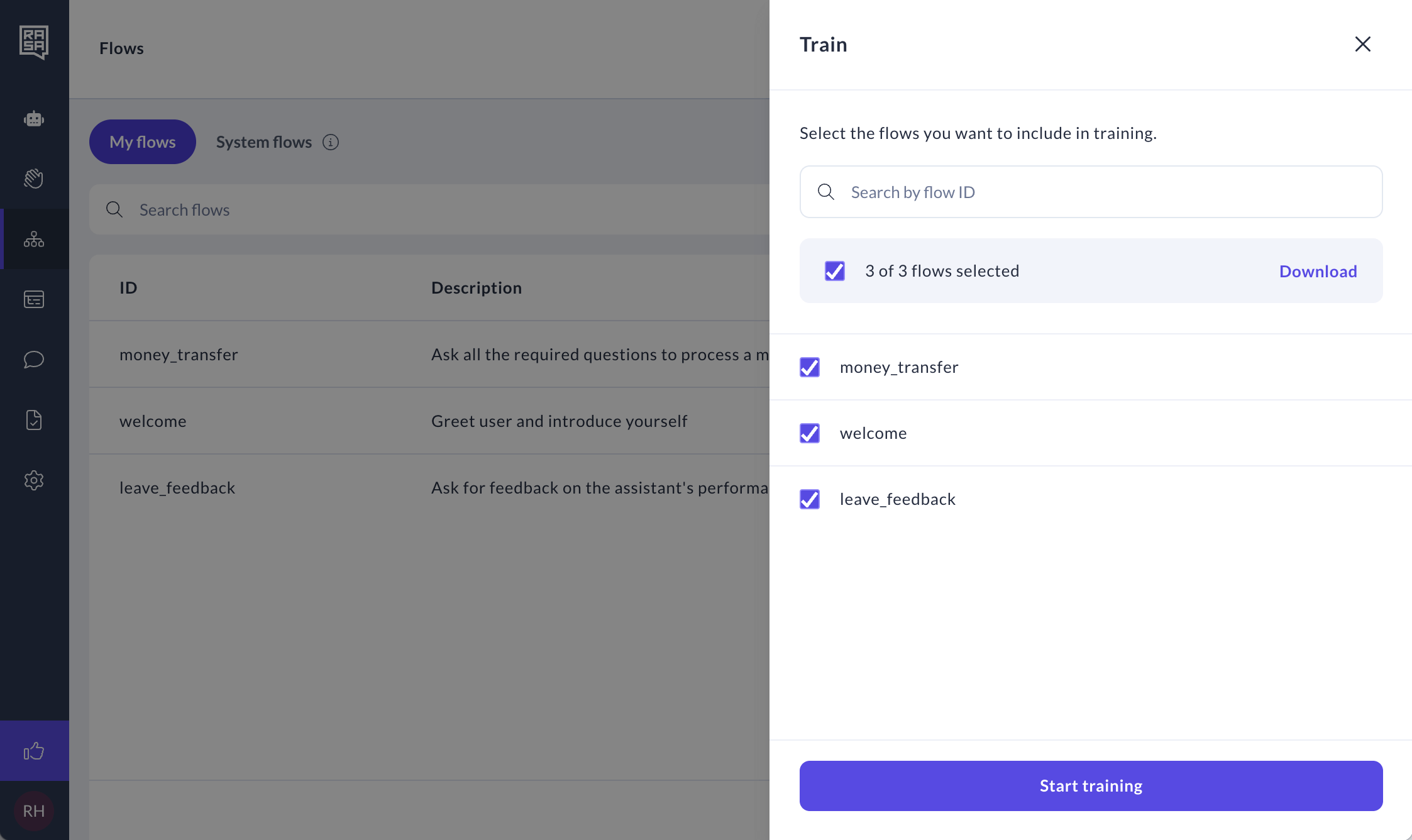Click the document checkmark icon in the sidebar
The width and height of the screenshot is (1412, 840).
tap(34, 420)
